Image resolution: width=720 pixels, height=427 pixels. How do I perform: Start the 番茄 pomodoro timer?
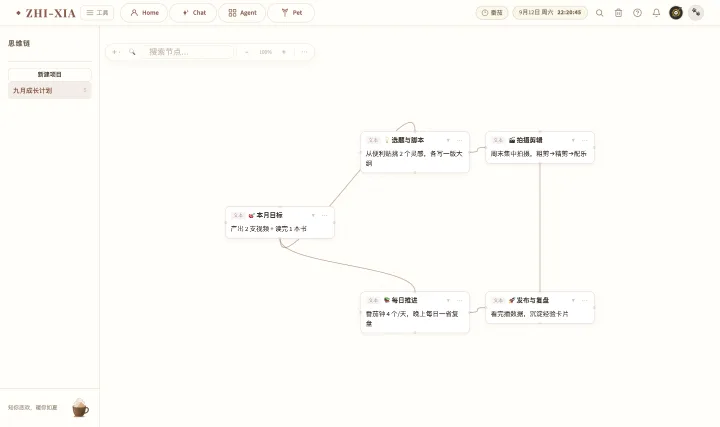[492, 13]
